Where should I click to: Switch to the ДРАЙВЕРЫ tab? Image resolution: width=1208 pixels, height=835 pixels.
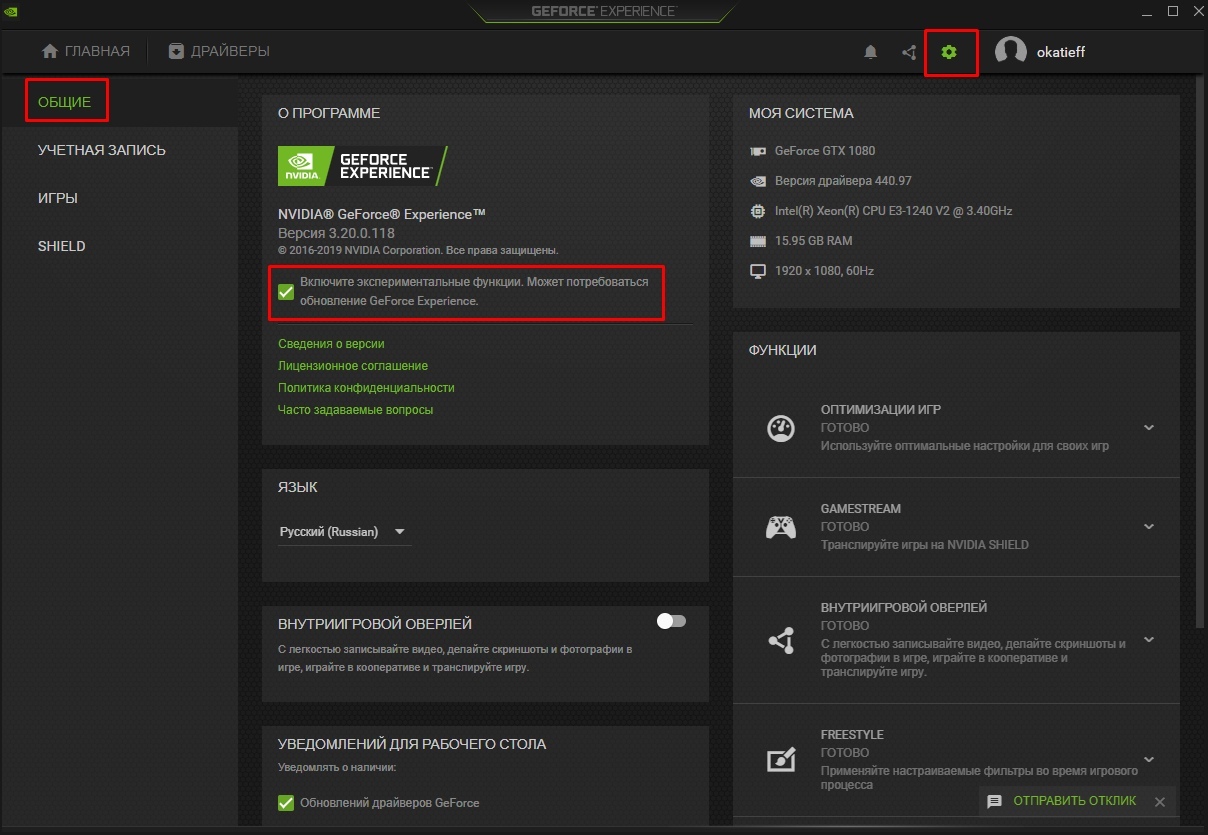pos(219,51)
